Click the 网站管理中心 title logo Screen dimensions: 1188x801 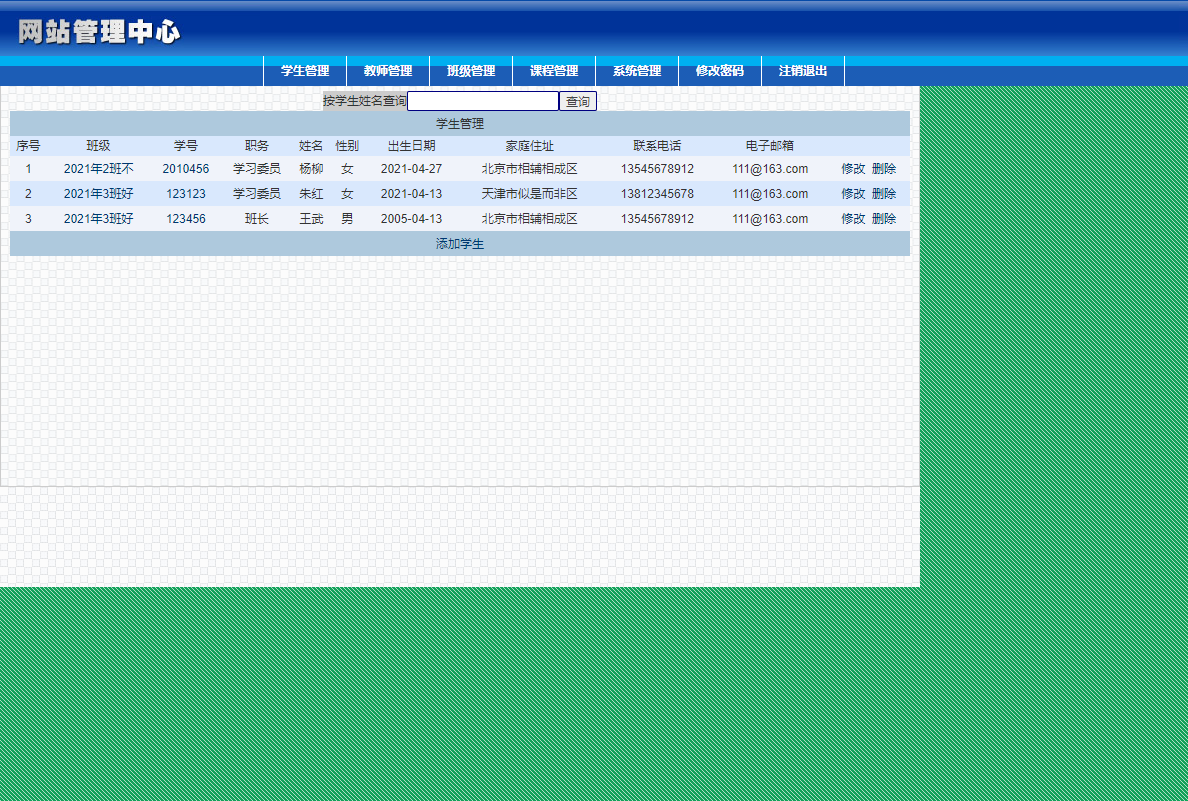(99, 32)
